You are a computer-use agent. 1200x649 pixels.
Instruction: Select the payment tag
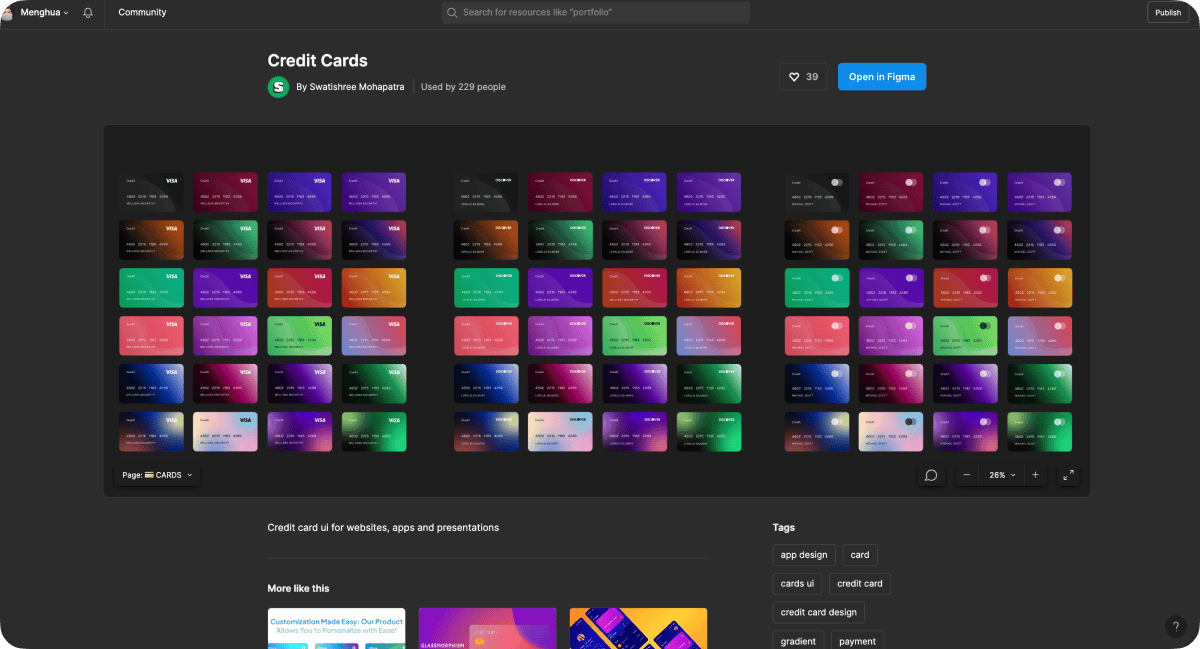[858, 641]
